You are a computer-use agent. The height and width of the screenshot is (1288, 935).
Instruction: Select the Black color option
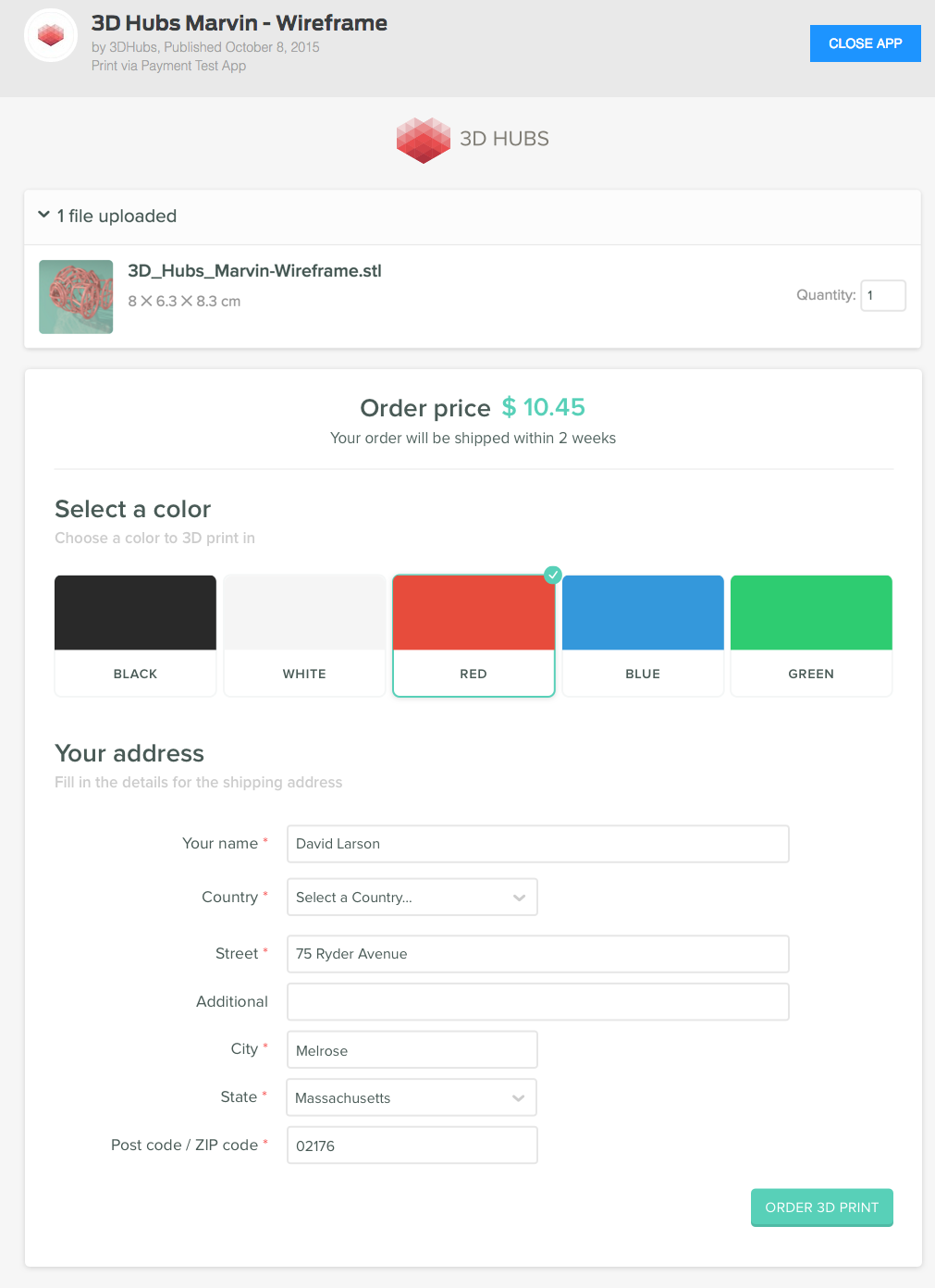(135, 636)
